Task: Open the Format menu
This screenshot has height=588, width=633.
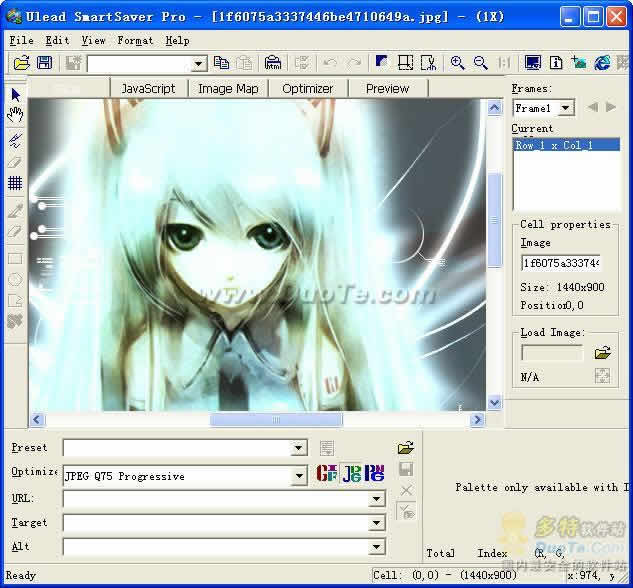Action: point(135,40)
